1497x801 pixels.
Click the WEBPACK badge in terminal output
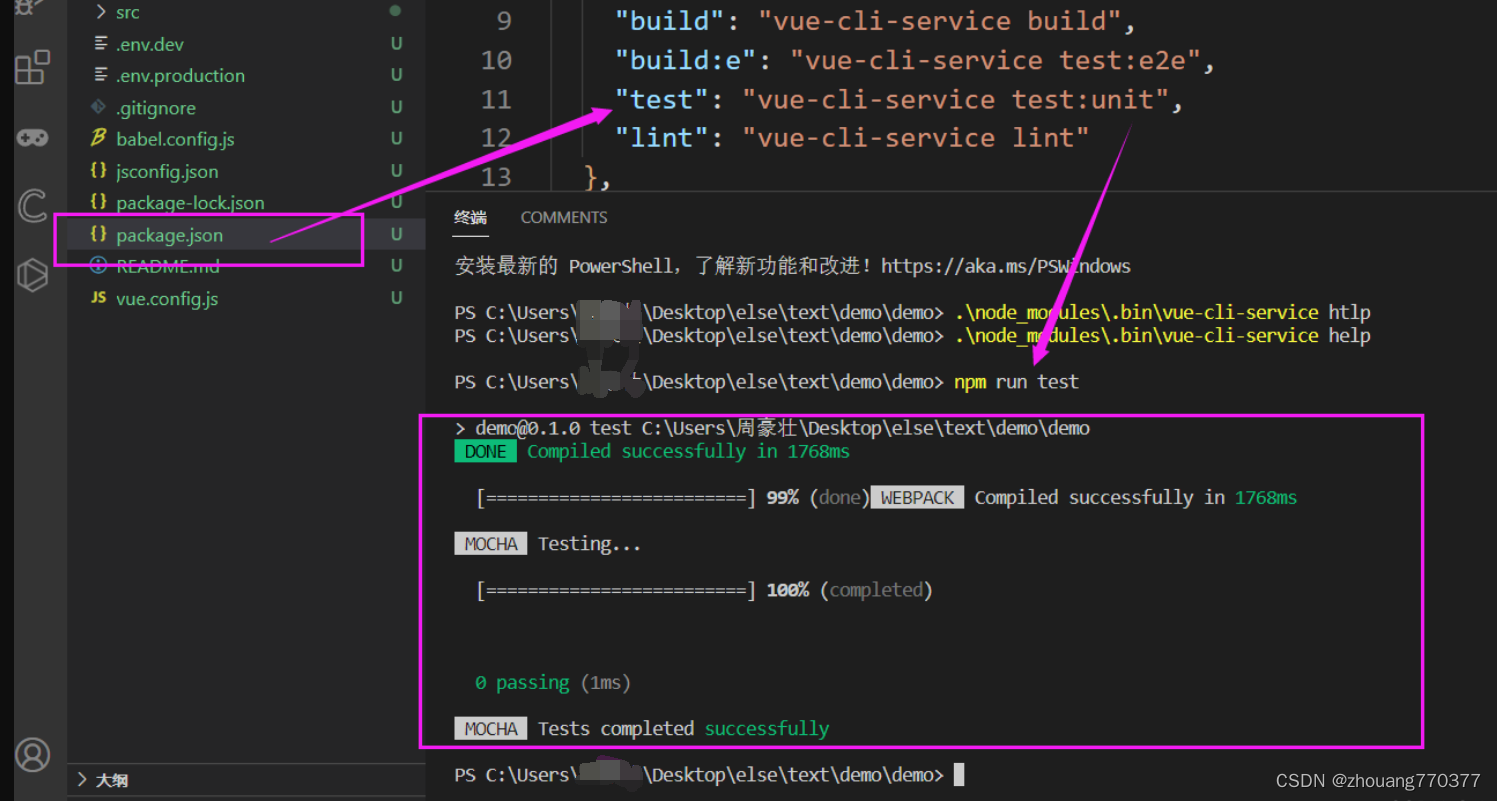coord(917,497)
